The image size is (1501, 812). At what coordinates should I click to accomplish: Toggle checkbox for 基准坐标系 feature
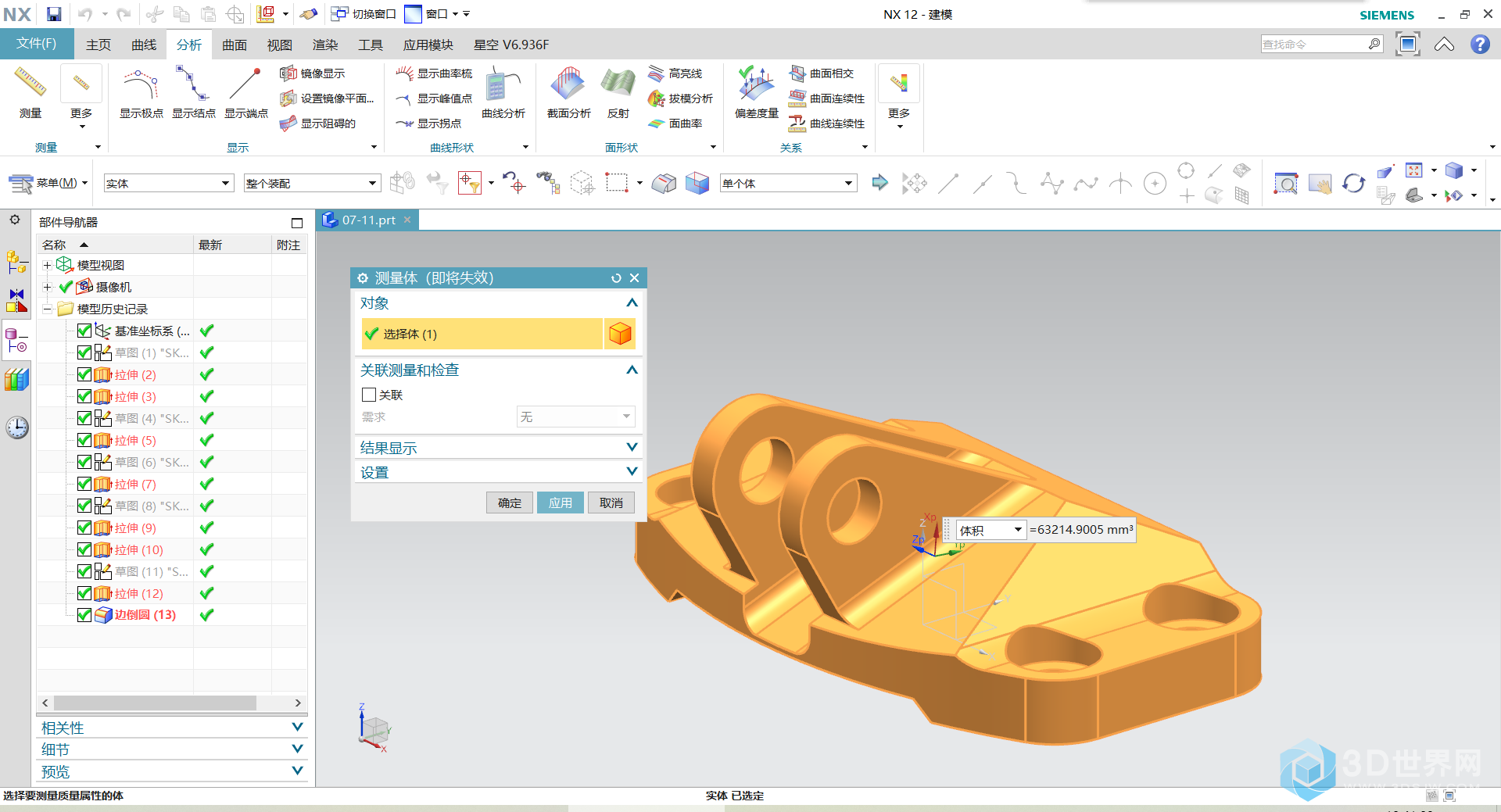click(x=84, y=331)
